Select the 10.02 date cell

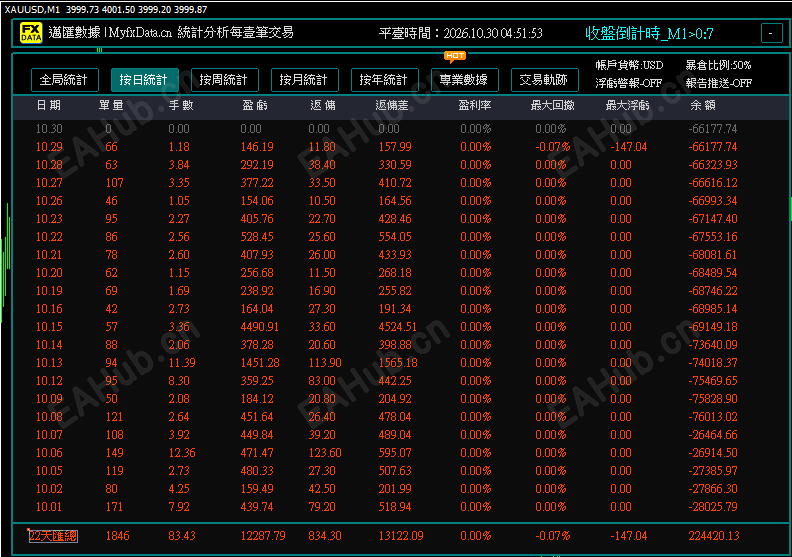49,489
